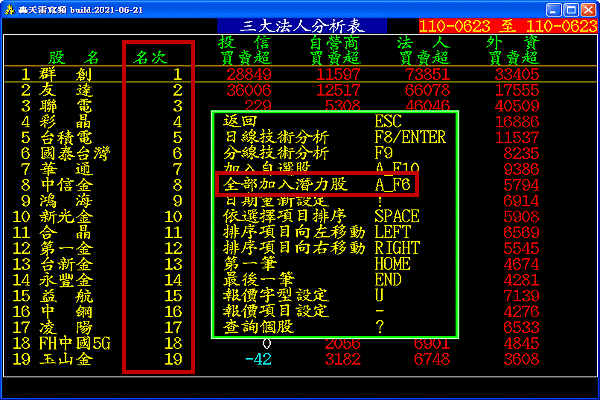Click 益航 外資 value 7139
Screen dimensions: 600x400
click(522, 296)
